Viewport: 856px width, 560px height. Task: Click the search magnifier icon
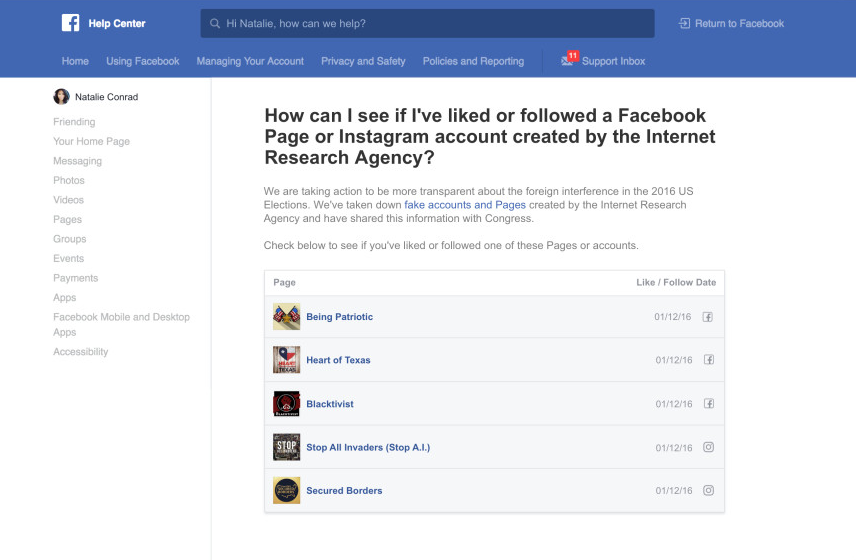(215, 23)
